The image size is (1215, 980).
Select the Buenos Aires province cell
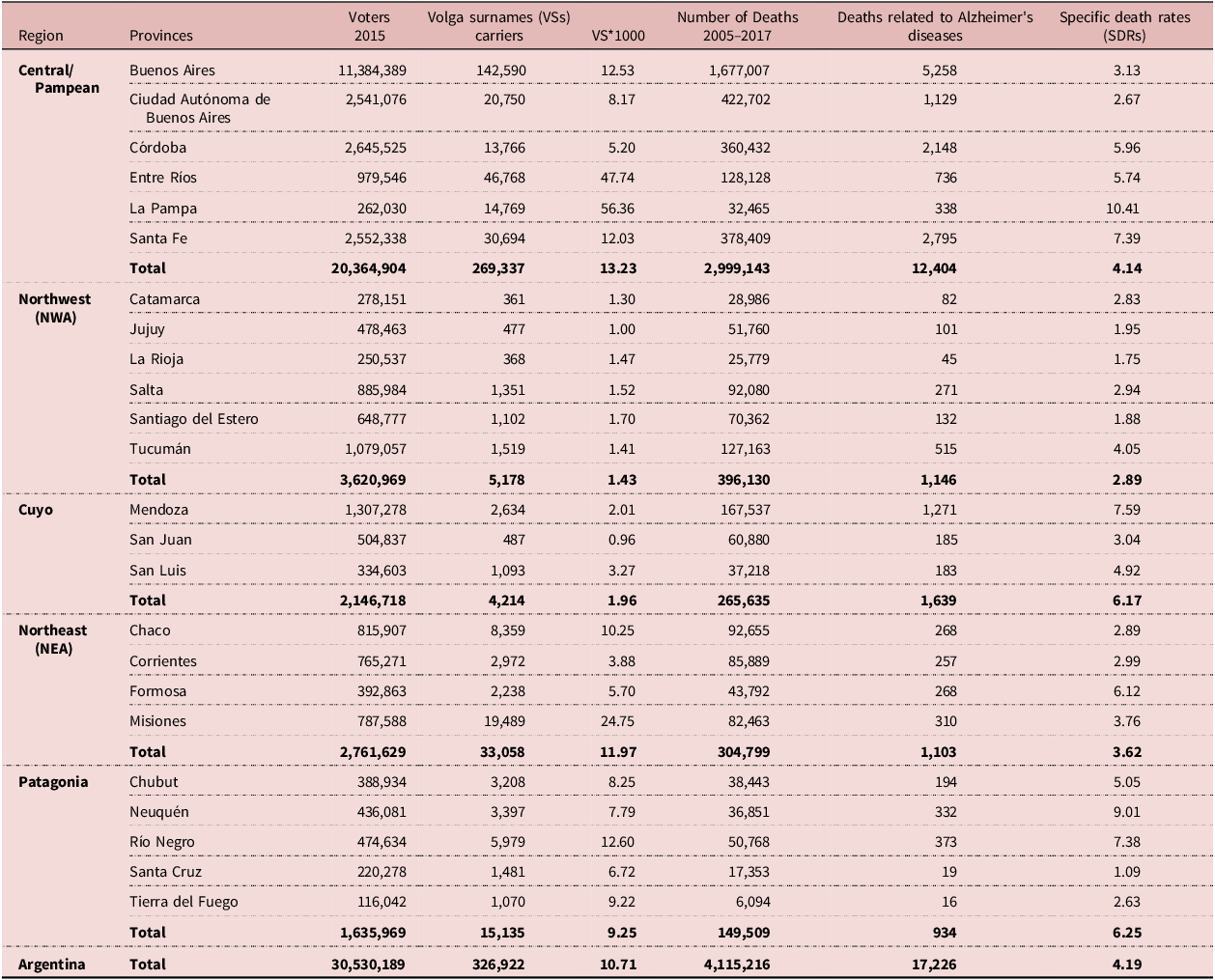(172, 70)
